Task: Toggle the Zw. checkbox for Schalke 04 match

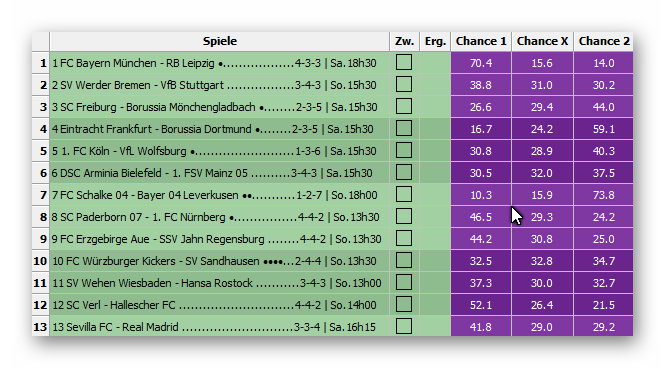Action: (x=404, y=195)
